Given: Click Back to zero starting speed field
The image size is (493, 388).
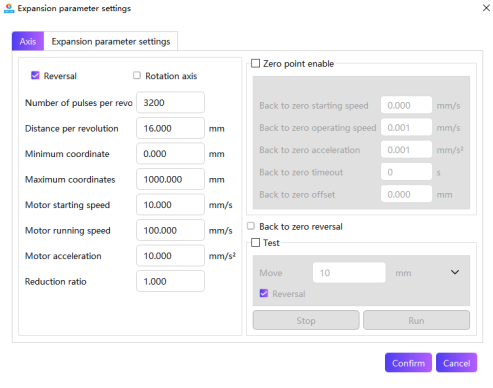Looking at the screenshot, I should [406, 105].
